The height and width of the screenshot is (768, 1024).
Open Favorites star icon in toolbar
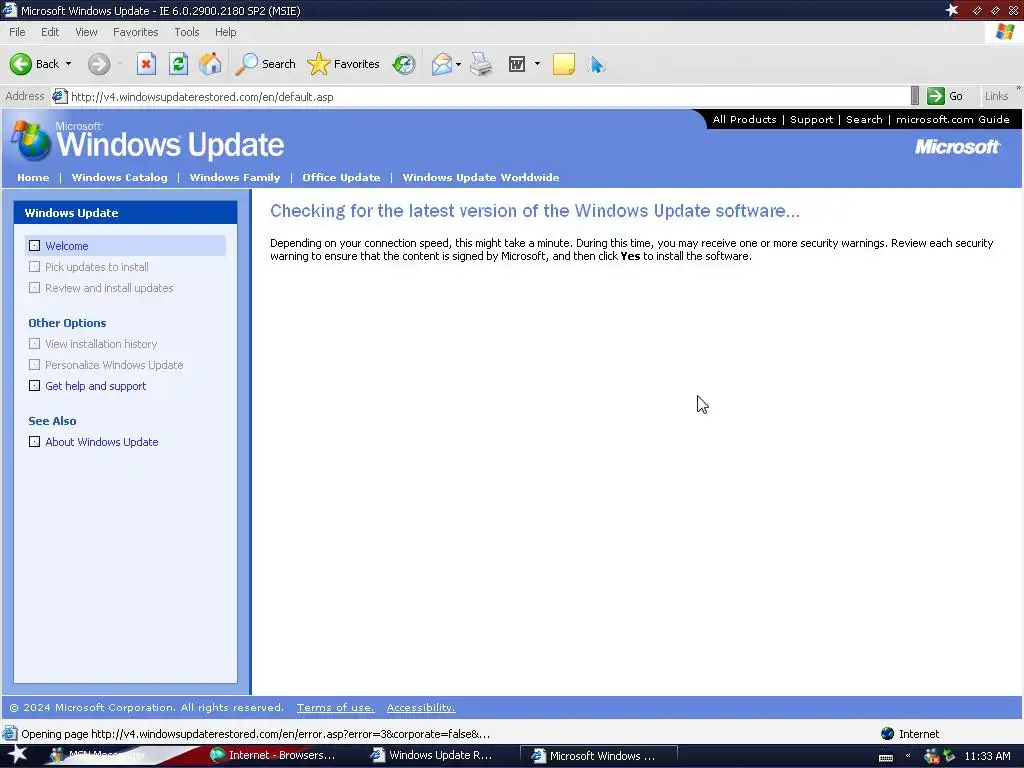[x=319, y=64]
